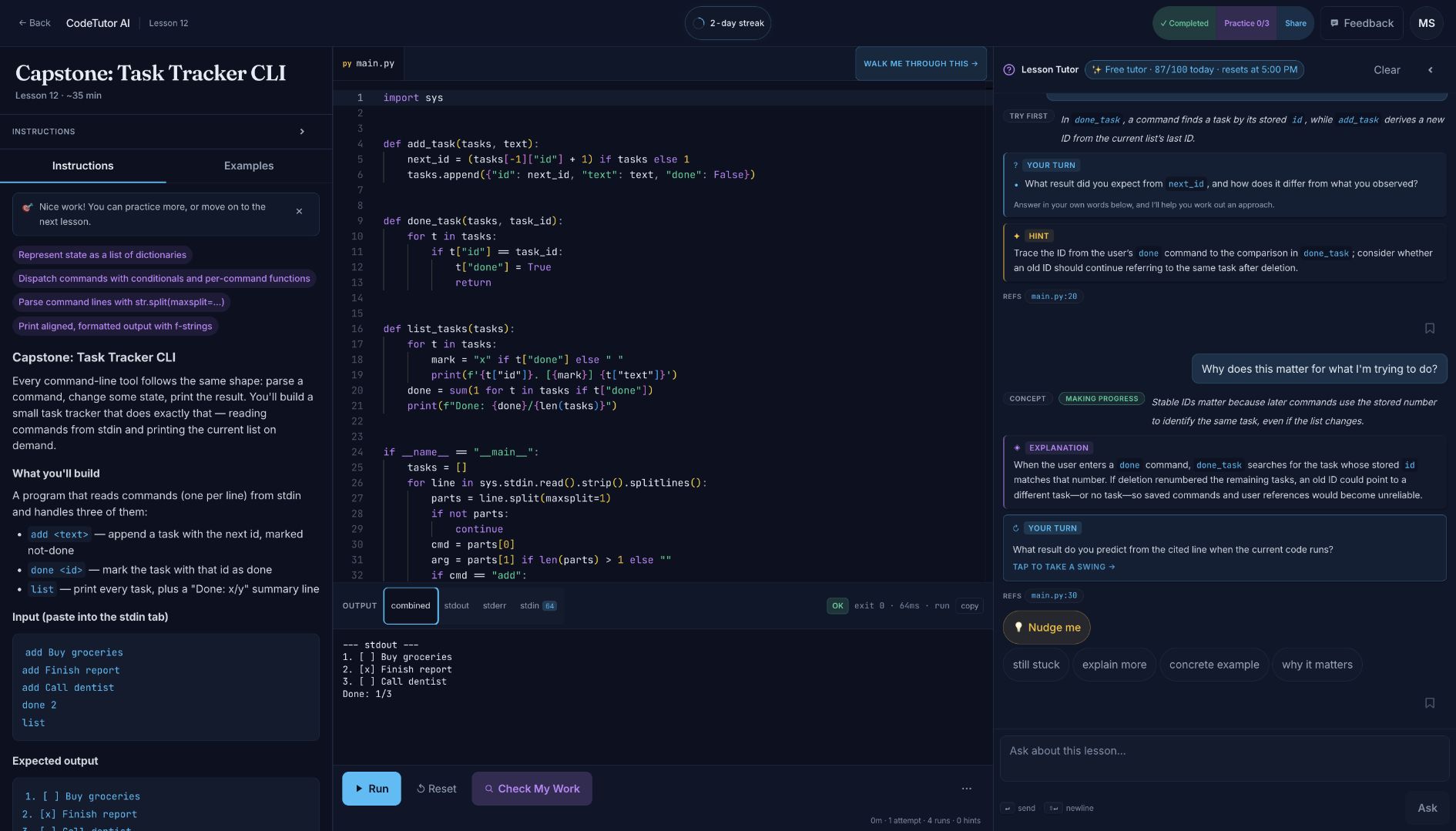Click the MAKING PROGRESS badge
This screenshot has width=1456, height=831.
click(1101, 399)
